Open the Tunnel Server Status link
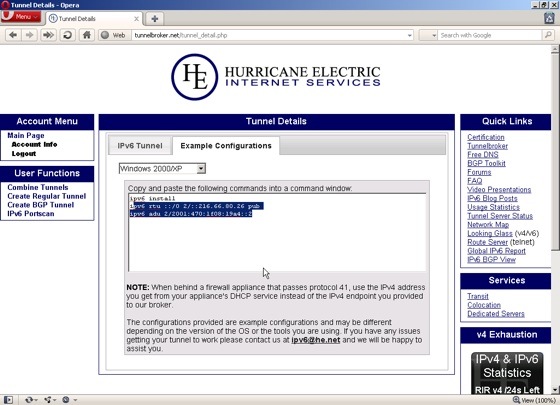 [500, 216]
